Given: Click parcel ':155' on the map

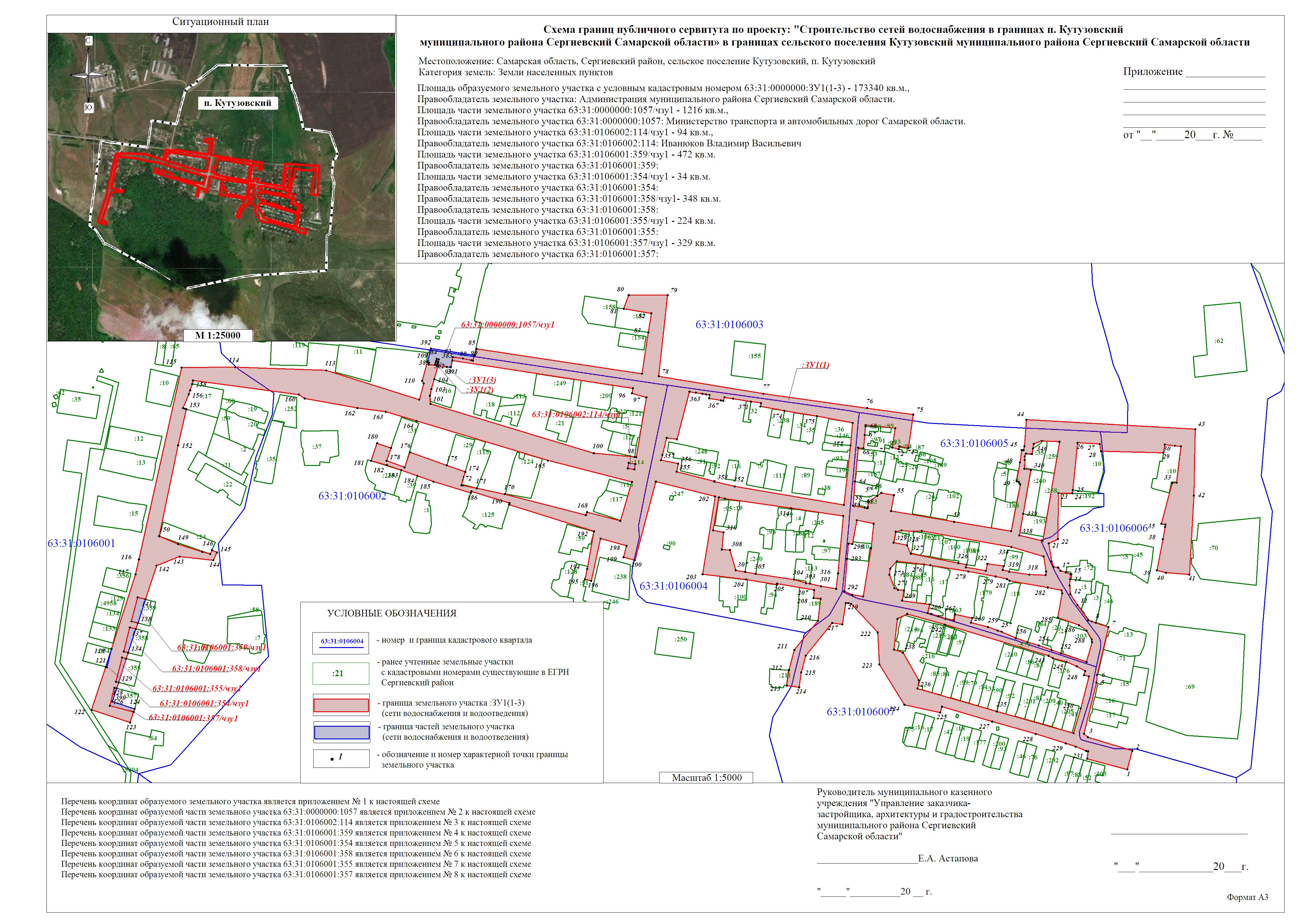Looking at the screenshot, I should coord(749,360).
